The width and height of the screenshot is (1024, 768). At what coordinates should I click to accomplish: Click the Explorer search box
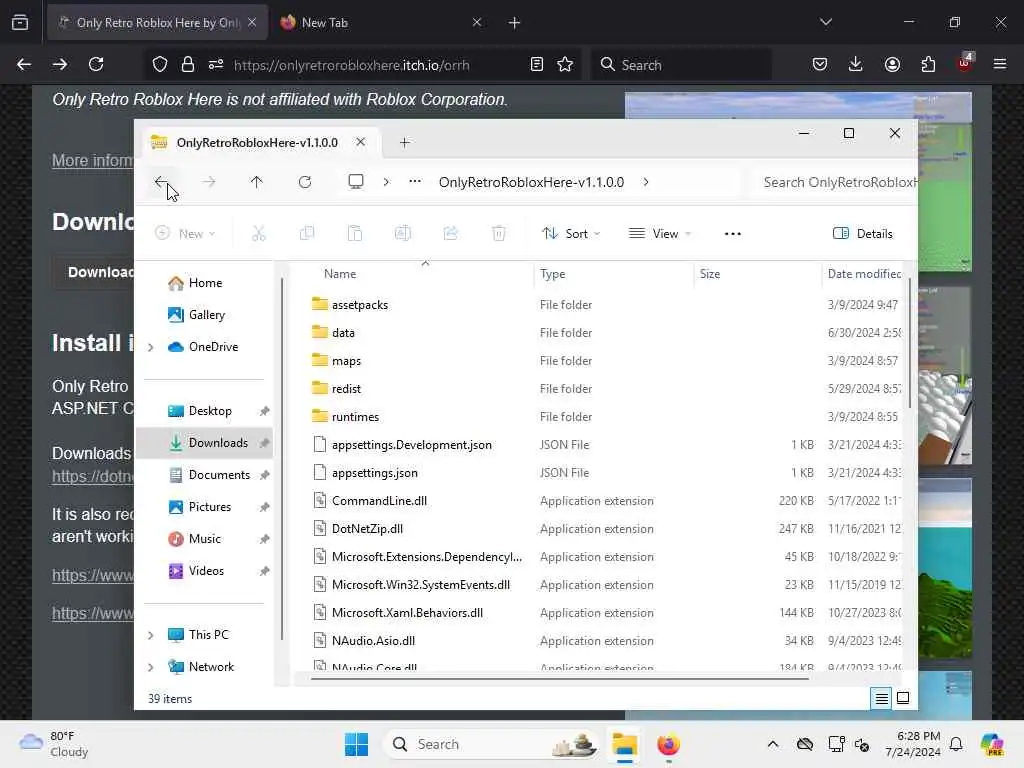pyautogui.click(x=836, y=182)
